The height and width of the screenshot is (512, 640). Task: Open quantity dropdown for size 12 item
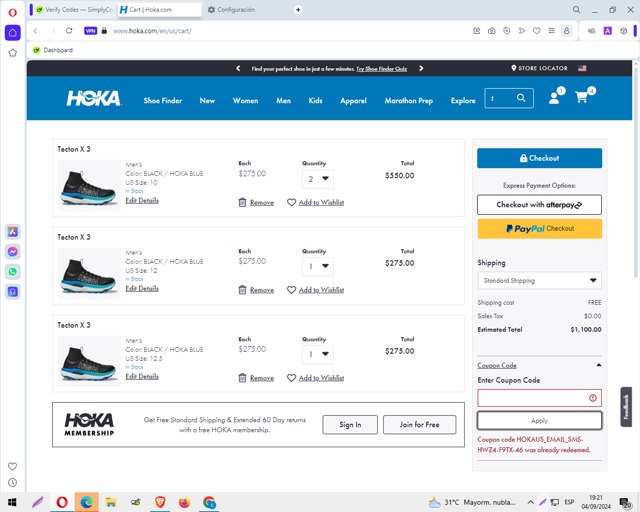(318, 266)
